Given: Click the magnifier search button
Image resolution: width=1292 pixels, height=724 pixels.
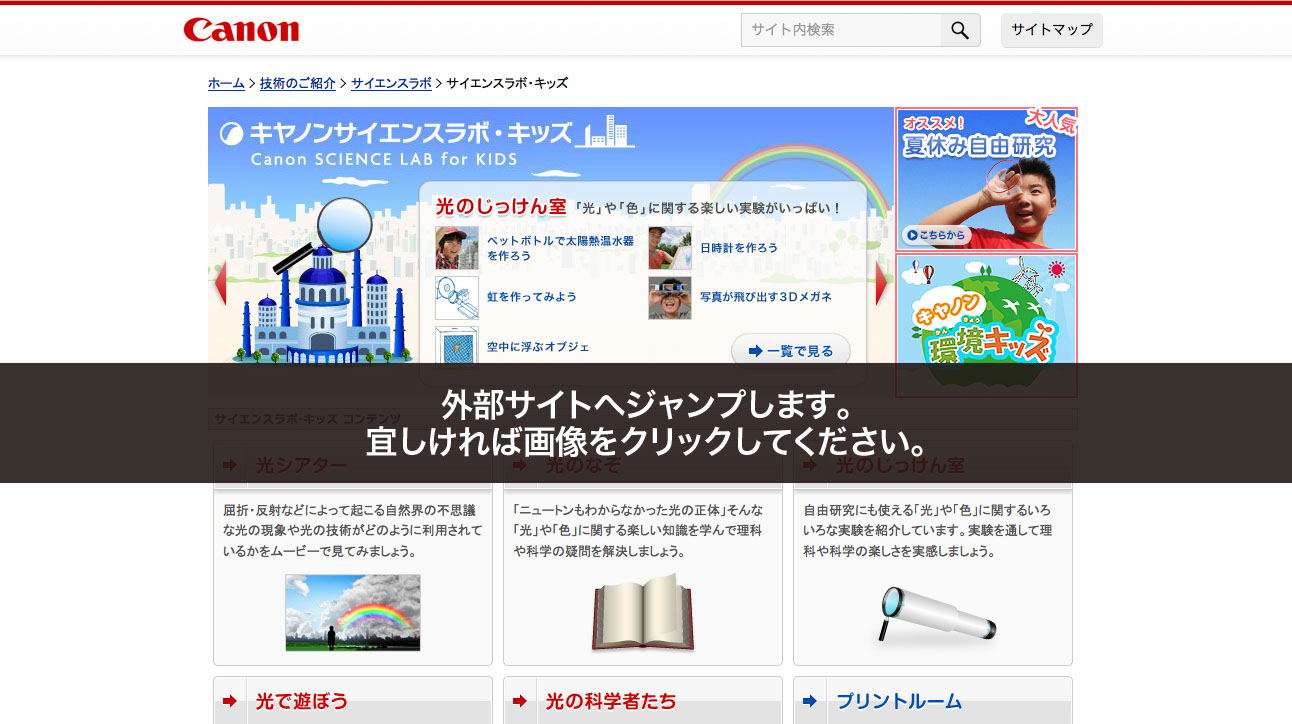Looking at the screenshot, I should coord(960,30).
